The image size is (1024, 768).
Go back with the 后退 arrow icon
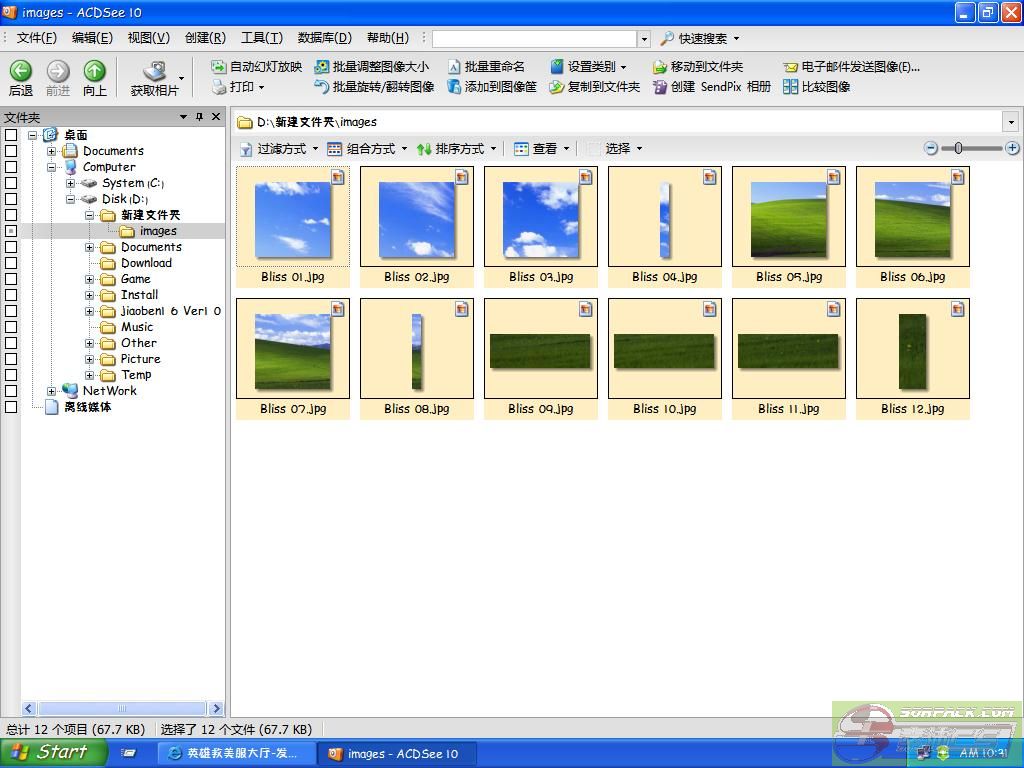[x=20, y=71]
